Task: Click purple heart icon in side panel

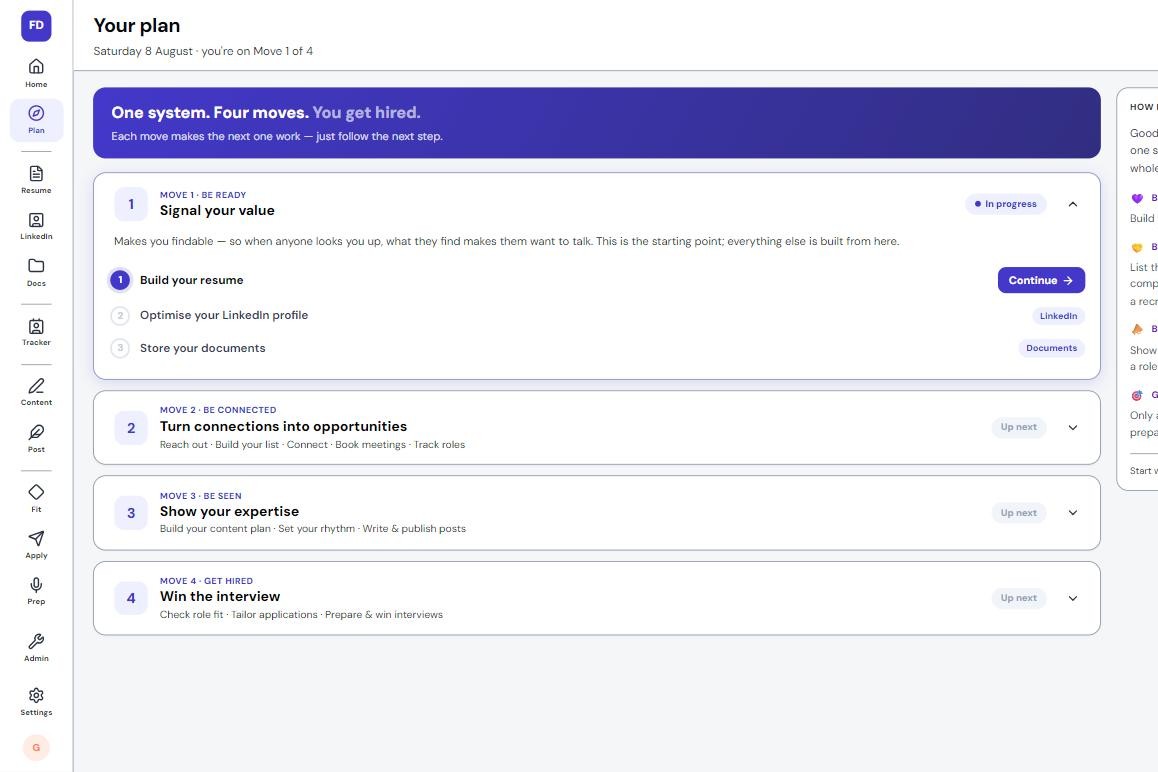Action: [1137, 198]
